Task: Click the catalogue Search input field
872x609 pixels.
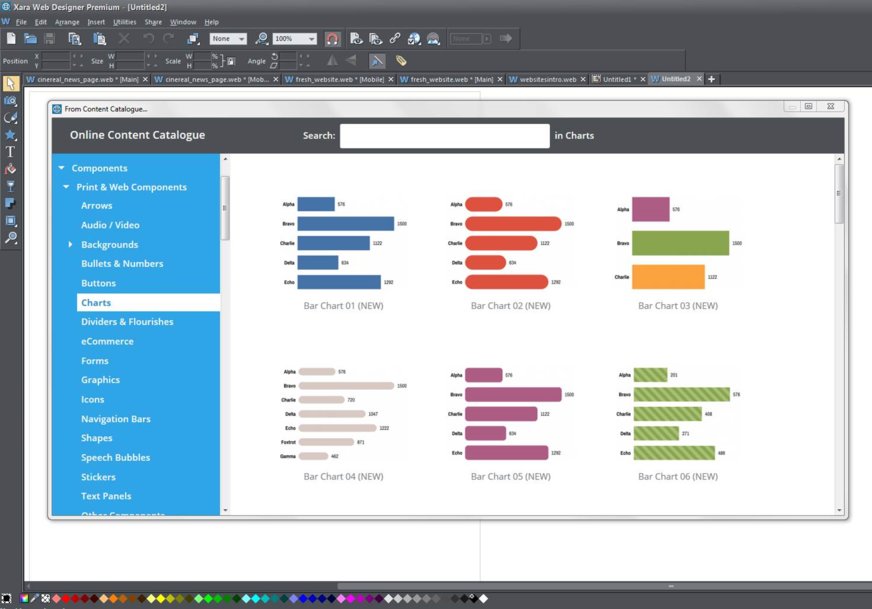Action: coord(444,136)
